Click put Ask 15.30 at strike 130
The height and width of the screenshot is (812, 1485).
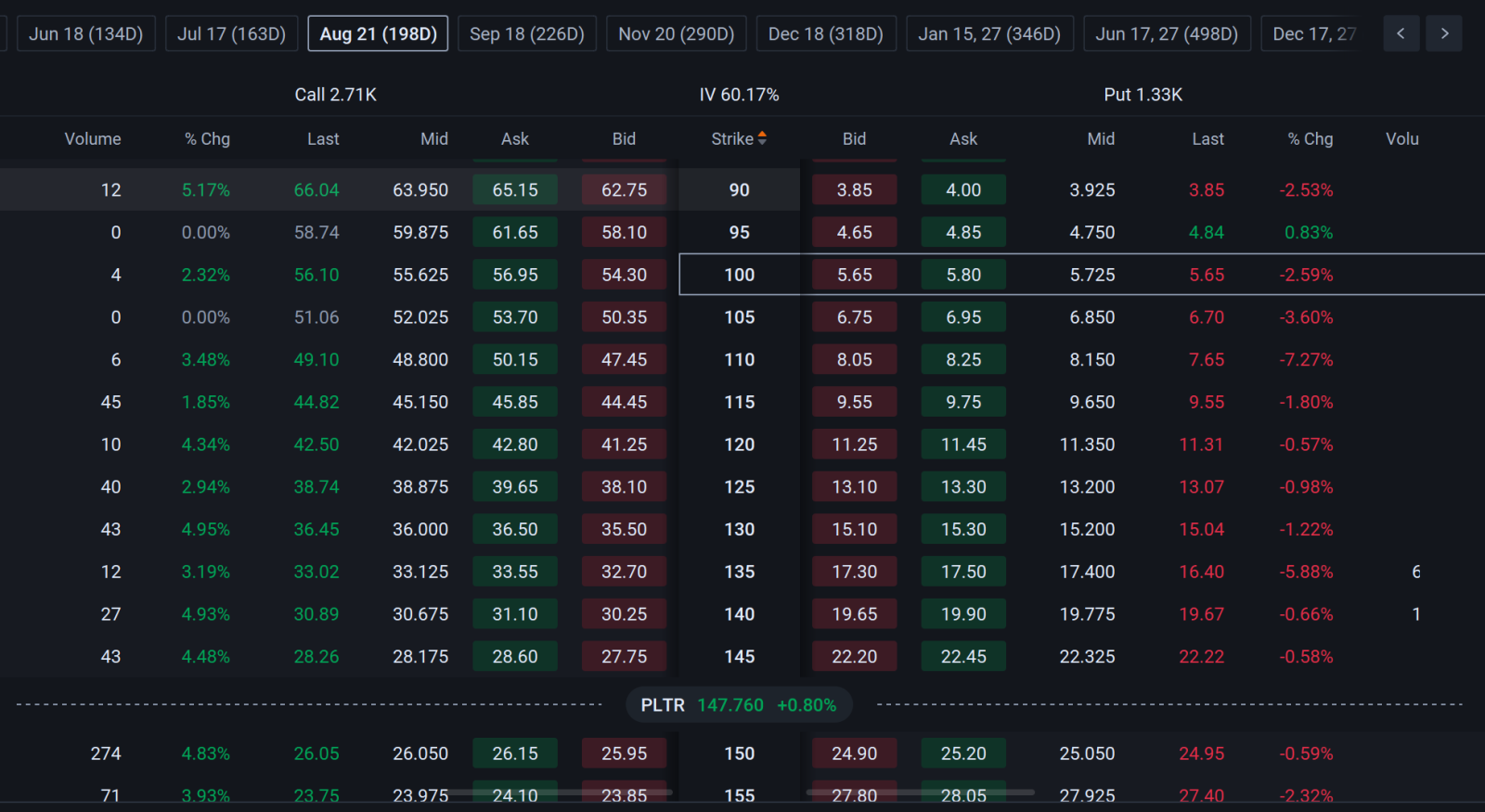pos(963,529)
